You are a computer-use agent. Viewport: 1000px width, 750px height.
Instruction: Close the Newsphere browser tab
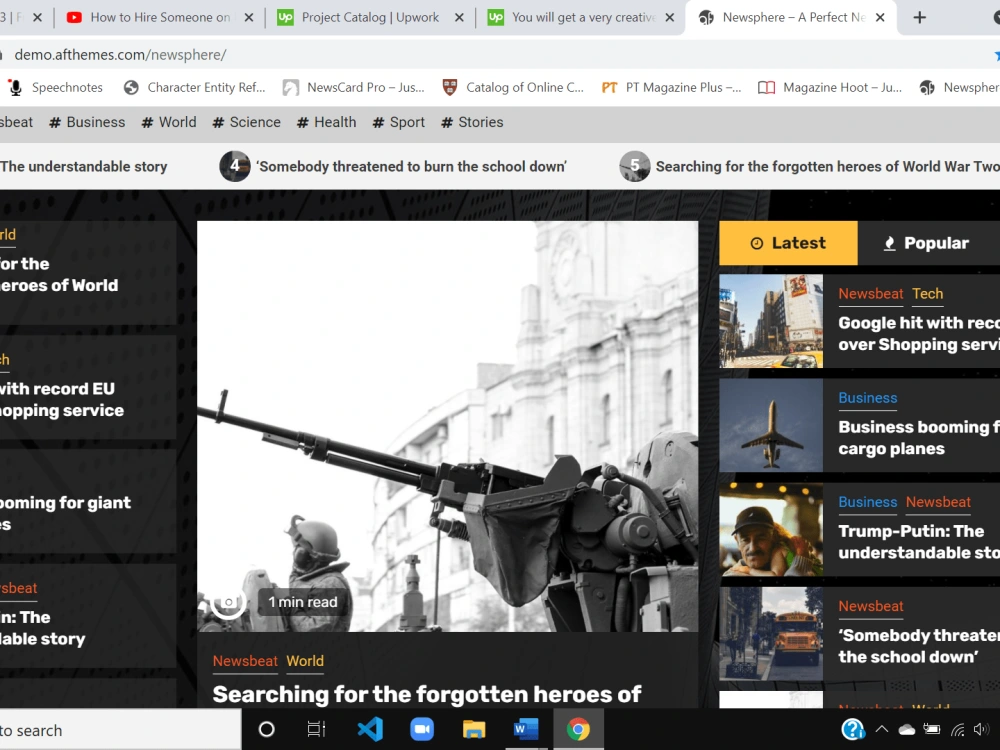[x=880, y=17]
